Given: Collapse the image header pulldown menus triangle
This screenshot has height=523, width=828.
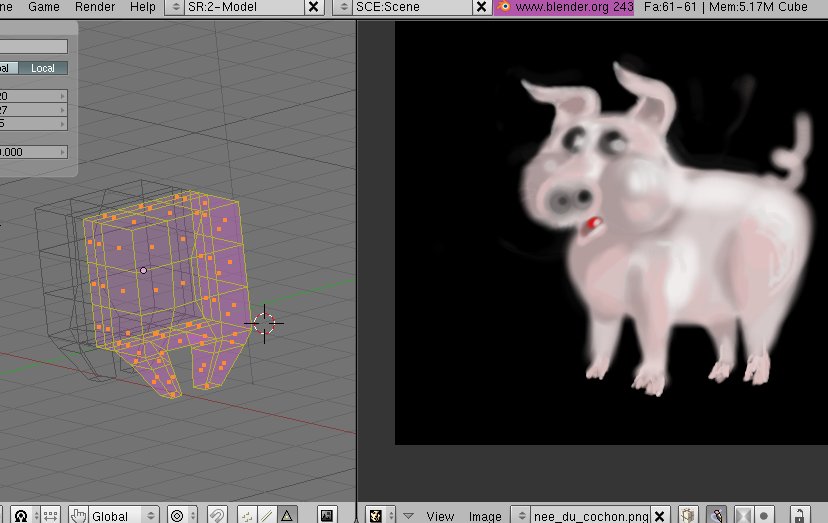Looking at the screenshot, I should click(408, 515).
